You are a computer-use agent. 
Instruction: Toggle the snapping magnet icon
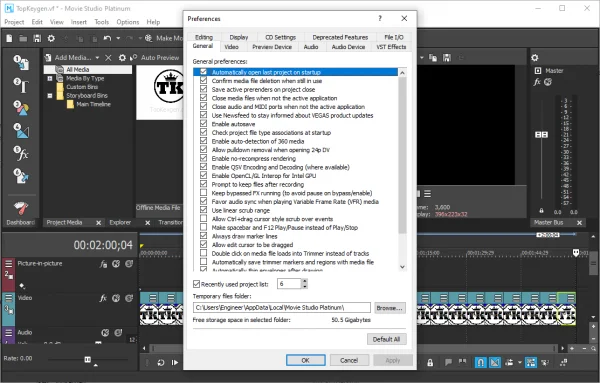tap(481, 362)
